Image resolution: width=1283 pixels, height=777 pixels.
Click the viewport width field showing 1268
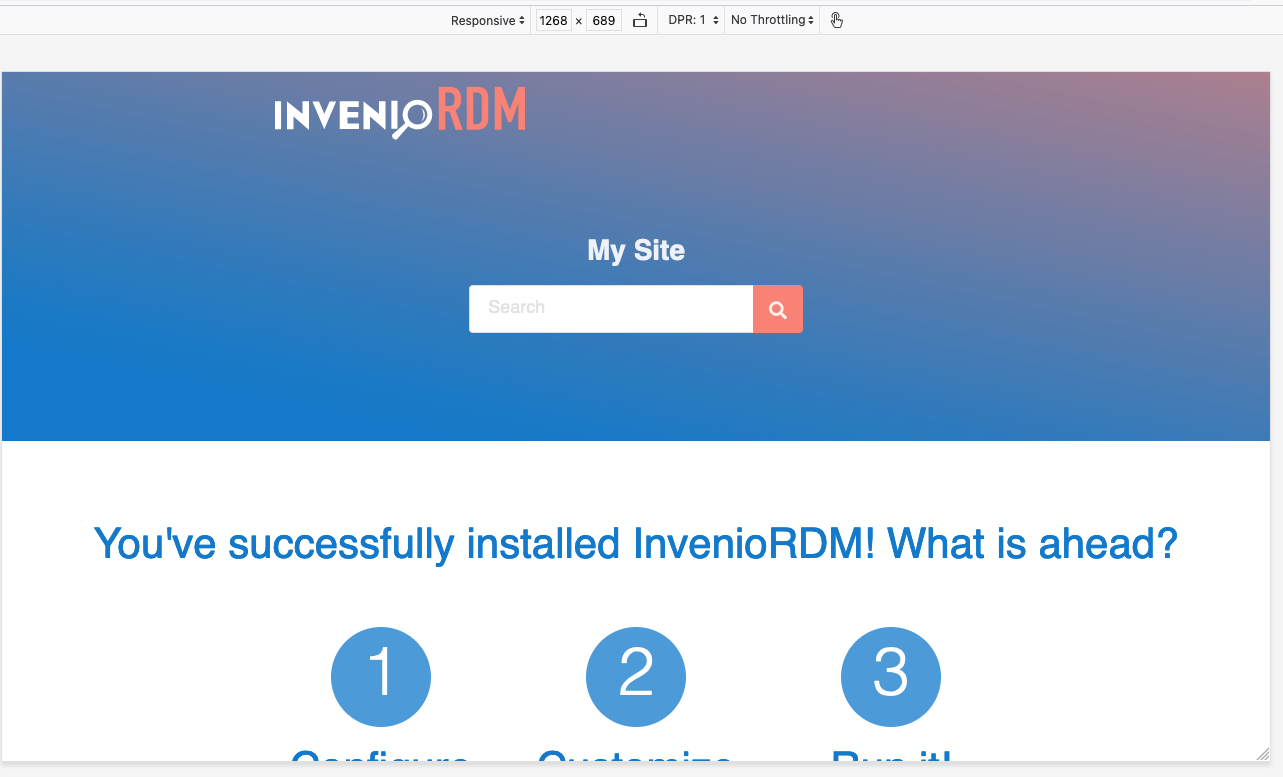(553, 19)
